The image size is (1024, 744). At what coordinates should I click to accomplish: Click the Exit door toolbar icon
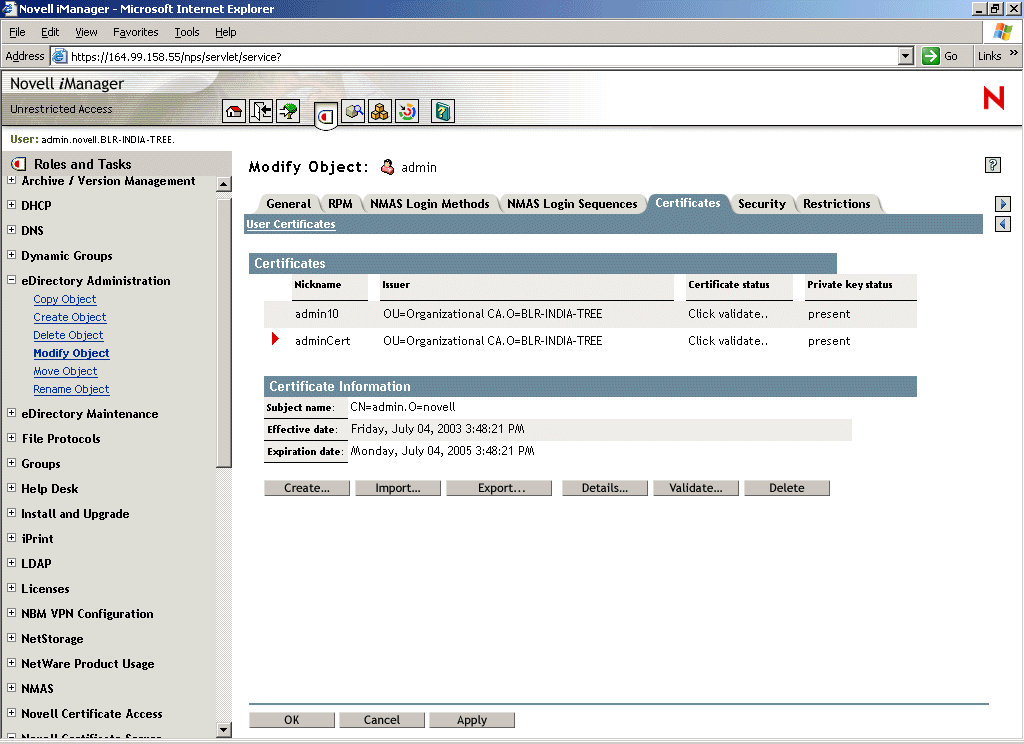(261, 112)
